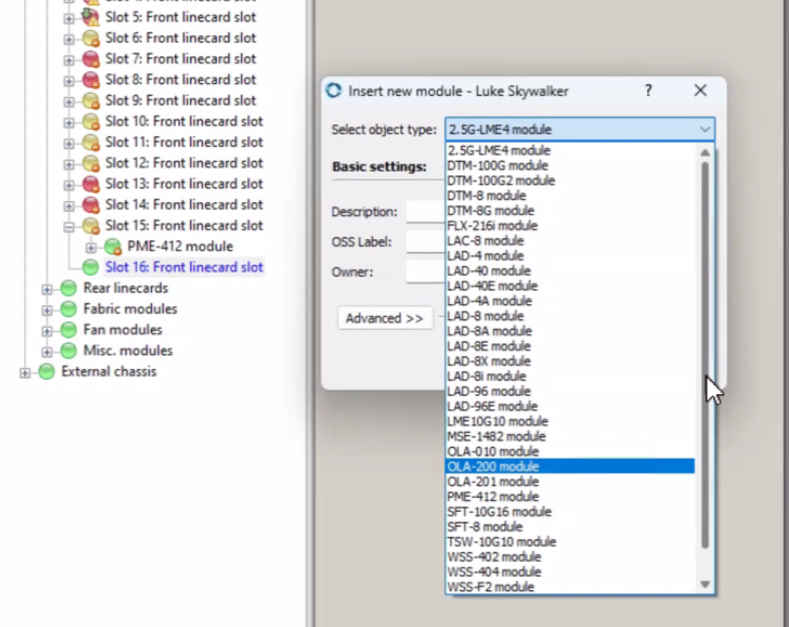Expand the Rear linecards node
Viewport: 789px width, 627px height.
46,289
